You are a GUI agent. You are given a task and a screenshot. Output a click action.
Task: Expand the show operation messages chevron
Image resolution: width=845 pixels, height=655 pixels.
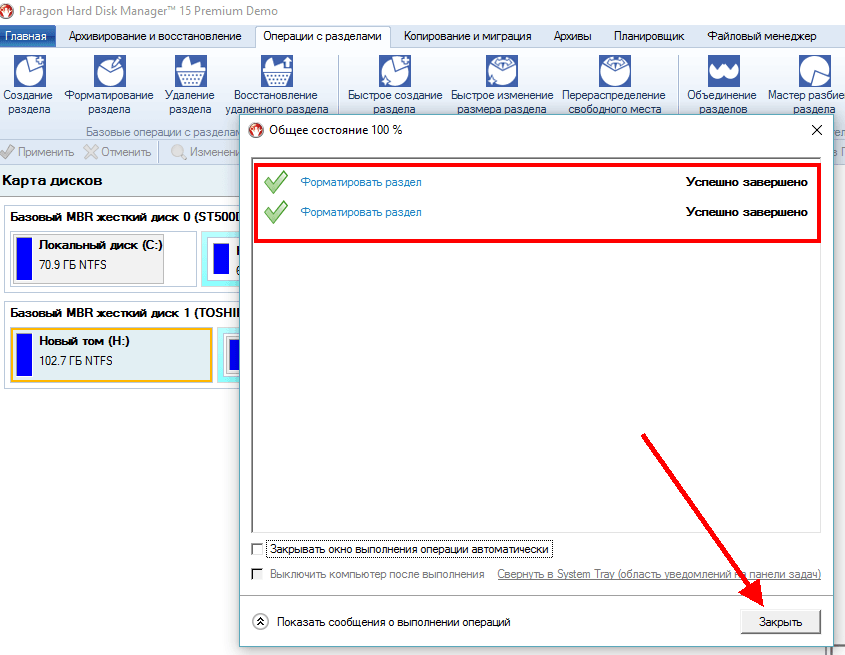point(261,622)
